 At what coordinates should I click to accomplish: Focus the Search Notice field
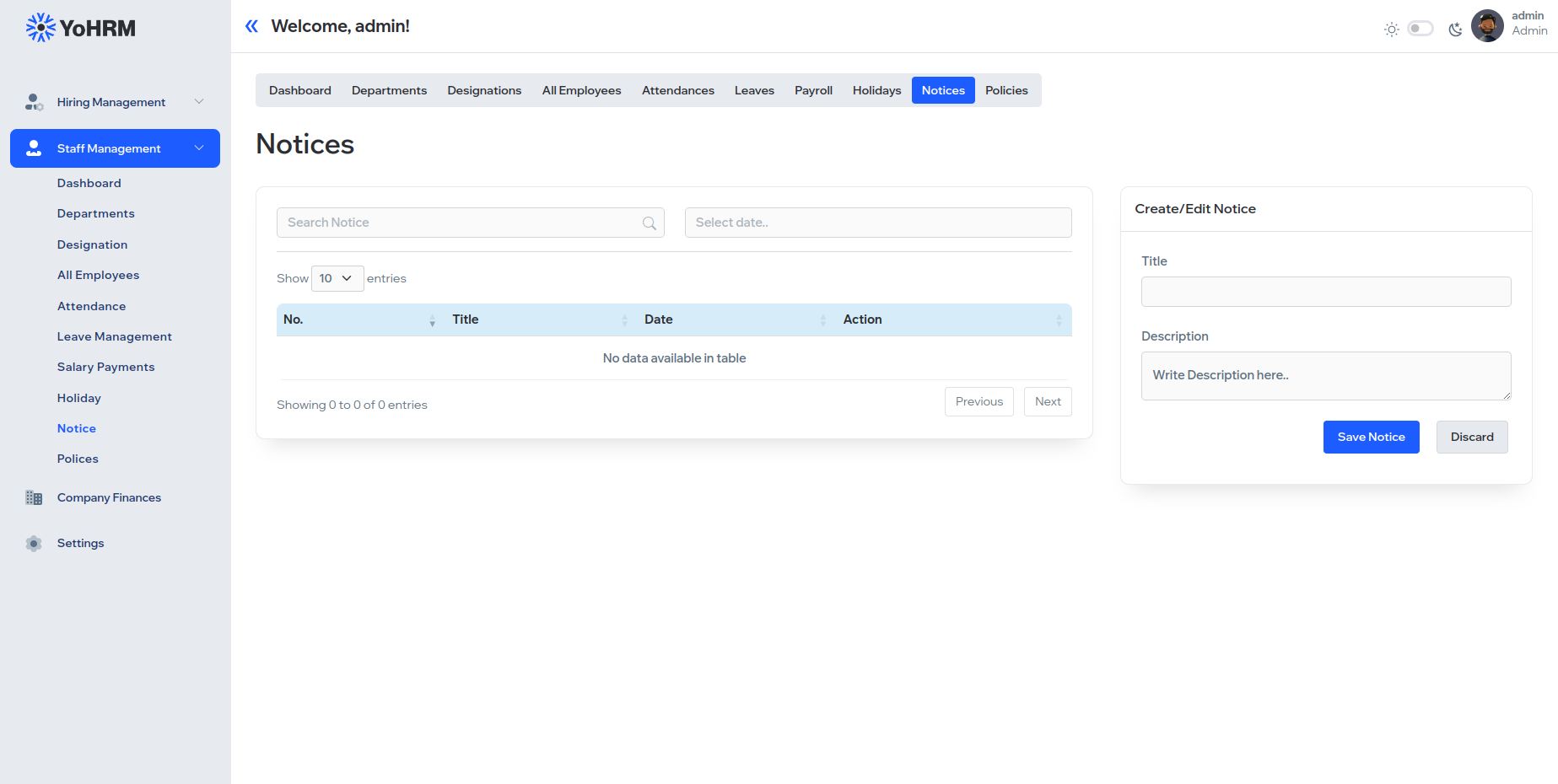pos(471,223)
